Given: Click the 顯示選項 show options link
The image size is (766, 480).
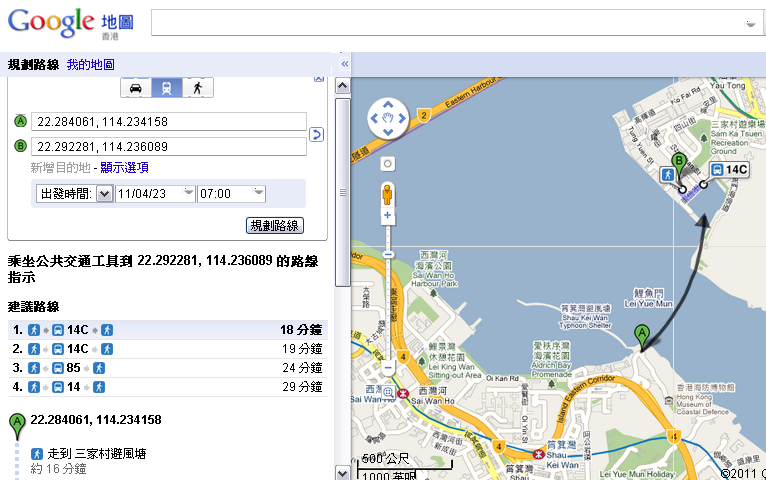Looking at the screenshot, I should (x=124, y=167).
